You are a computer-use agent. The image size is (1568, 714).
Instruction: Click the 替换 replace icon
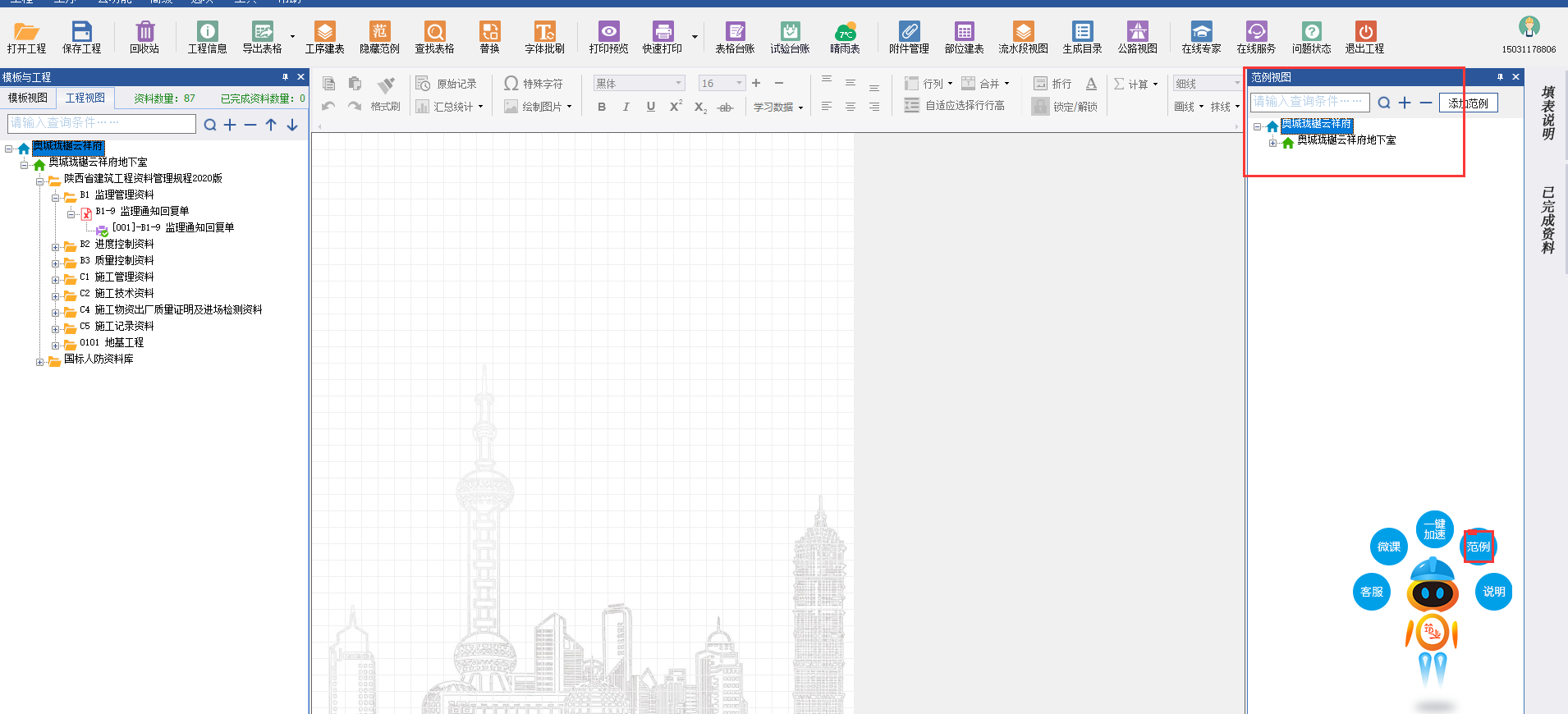point(490,38)
